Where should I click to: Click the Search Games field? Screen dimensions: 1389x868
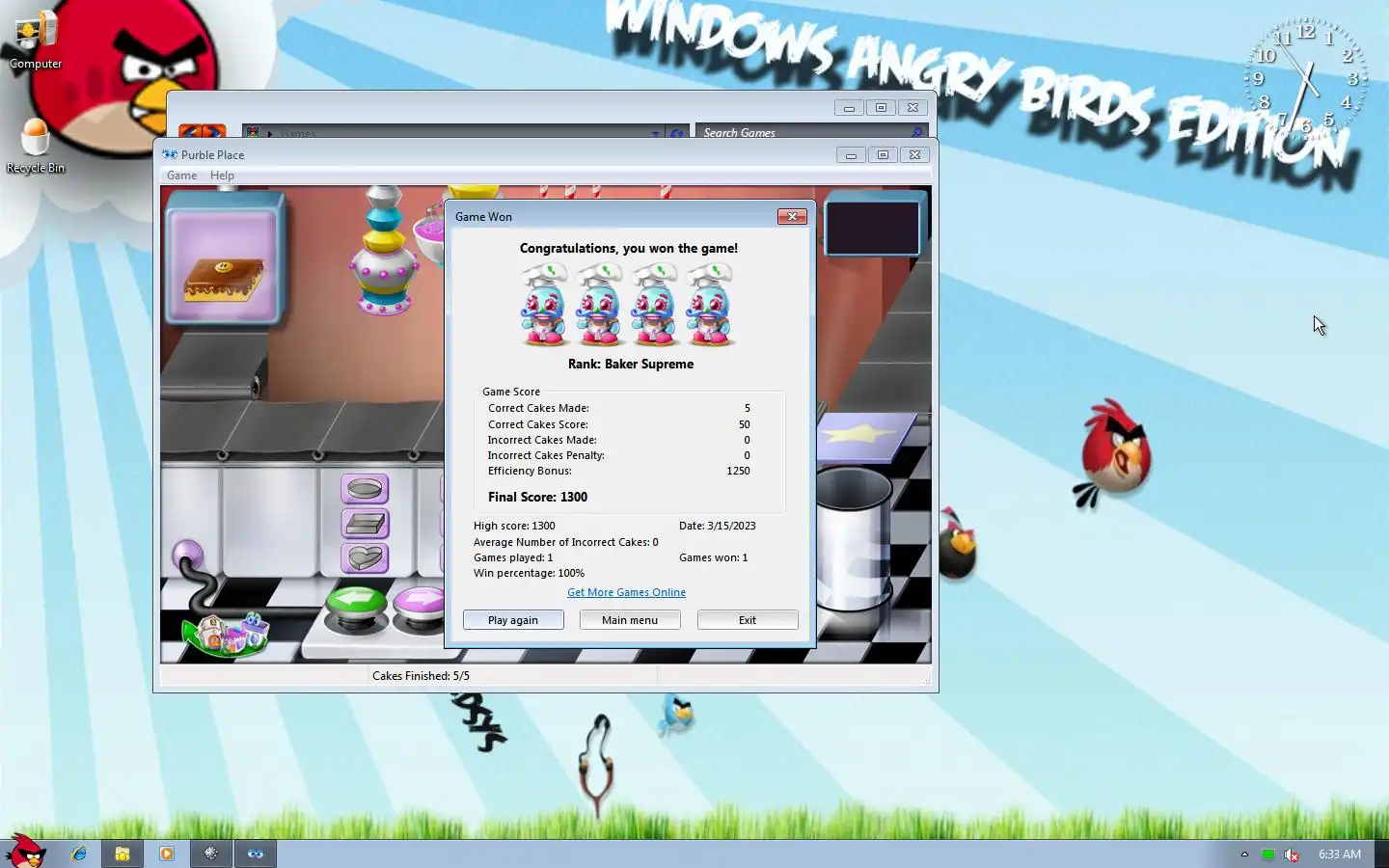click(x=803, y=132)
